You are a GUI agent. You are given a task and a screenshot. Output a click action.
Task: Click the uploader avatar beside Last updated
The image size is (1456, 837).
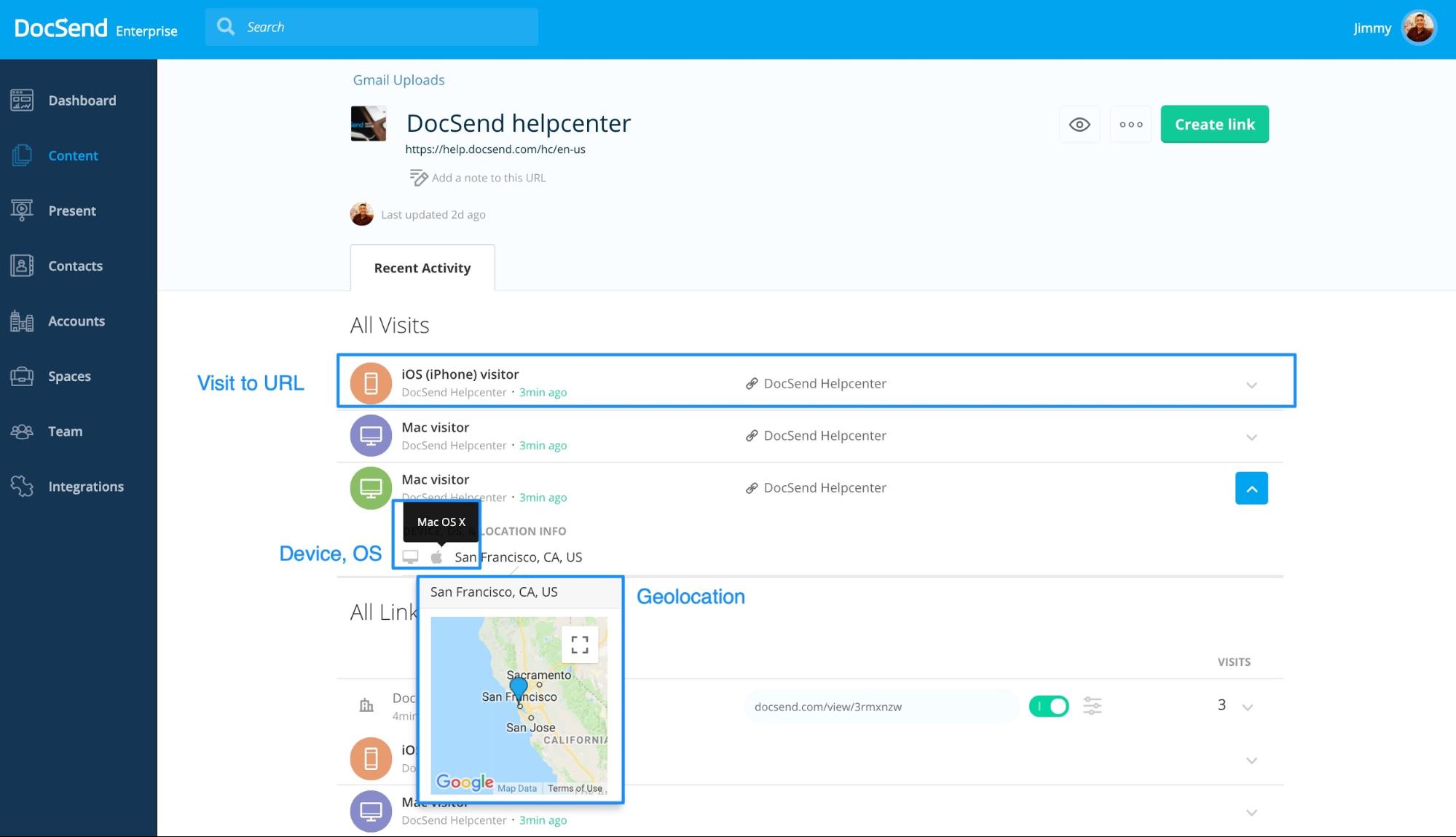(362, 214)
